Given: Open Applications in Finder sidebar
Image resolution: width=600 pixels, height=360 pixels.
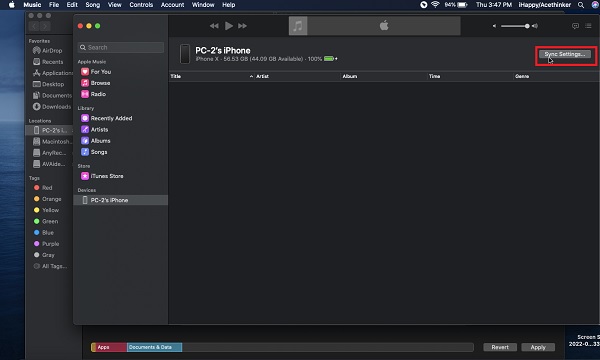Looking at the screenshot, I should (52, 73).
